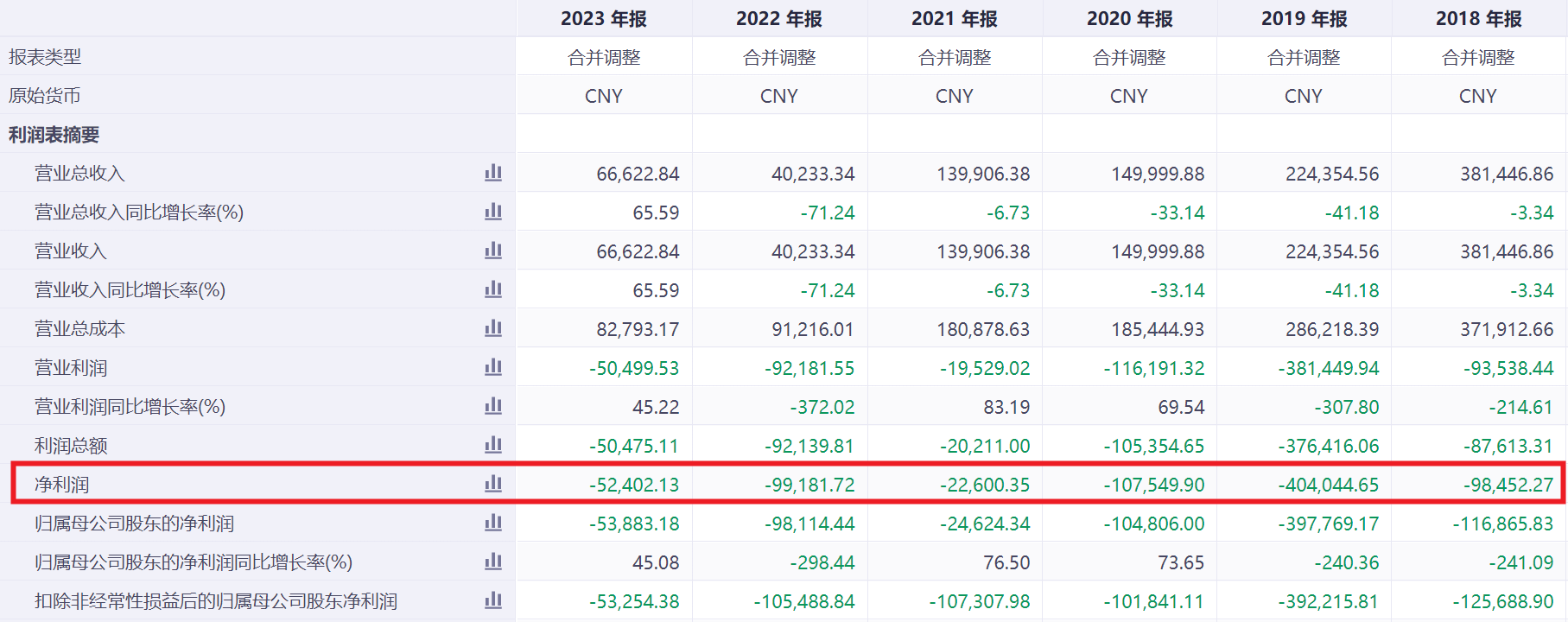Select the 2023 年报 column header
This screenshot has height=622, width=1568.
tap(604, 19)
